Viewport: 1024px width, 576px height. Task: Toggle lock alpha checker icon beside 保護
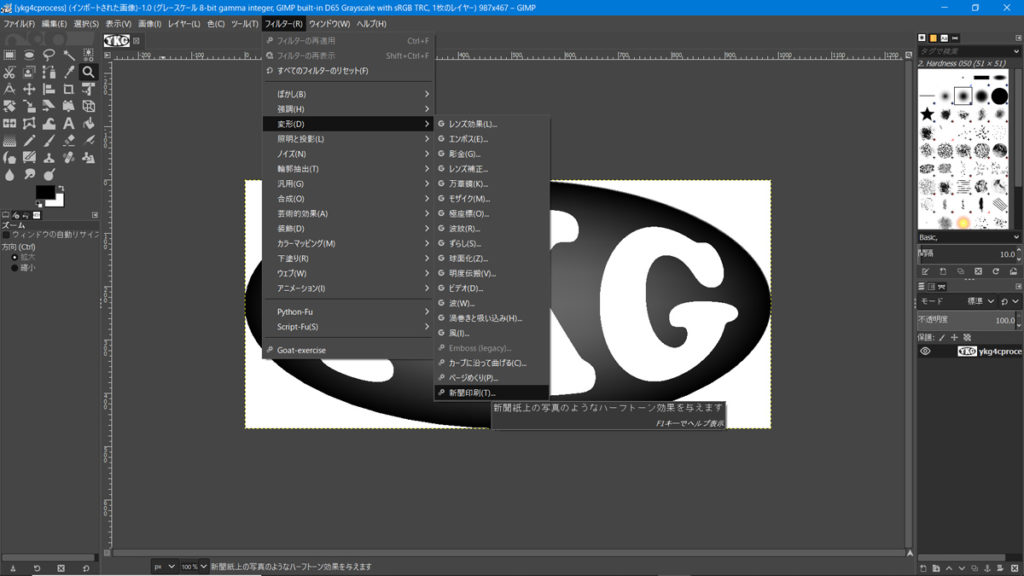click(967, 338)
